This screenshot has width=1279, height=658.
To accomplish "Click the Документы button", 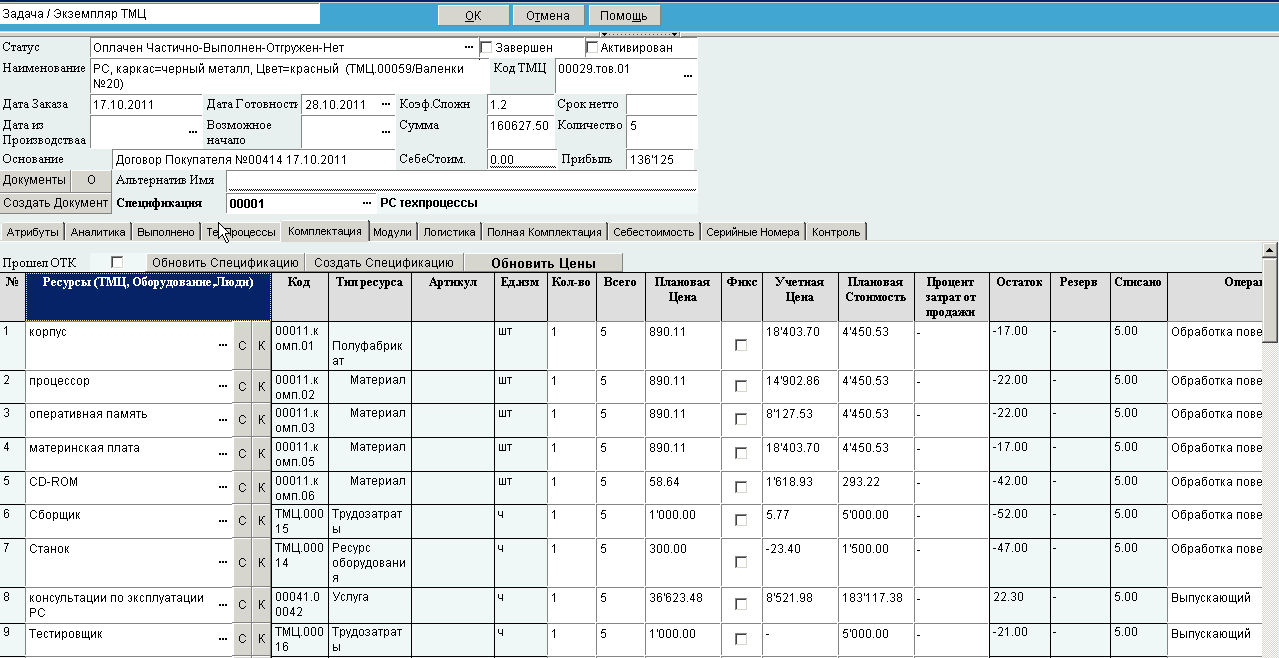I will (35, 180).
